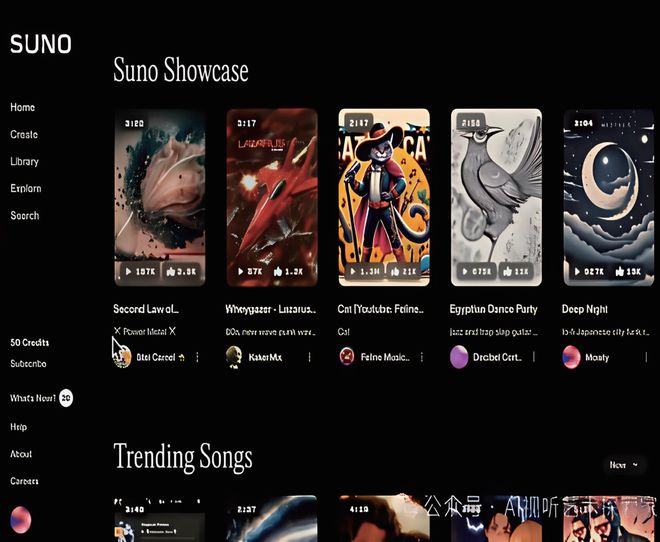Image resolution: width=660 pixels, height=542 pixels.
Task: Like the Cat song
Action: click(403, 272)
